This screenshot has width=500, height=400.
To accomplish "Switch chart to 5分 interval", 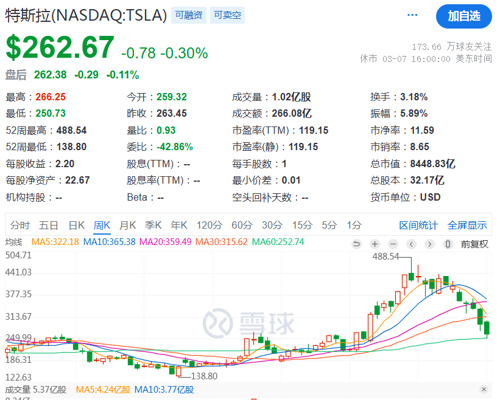I will [329, 225].
